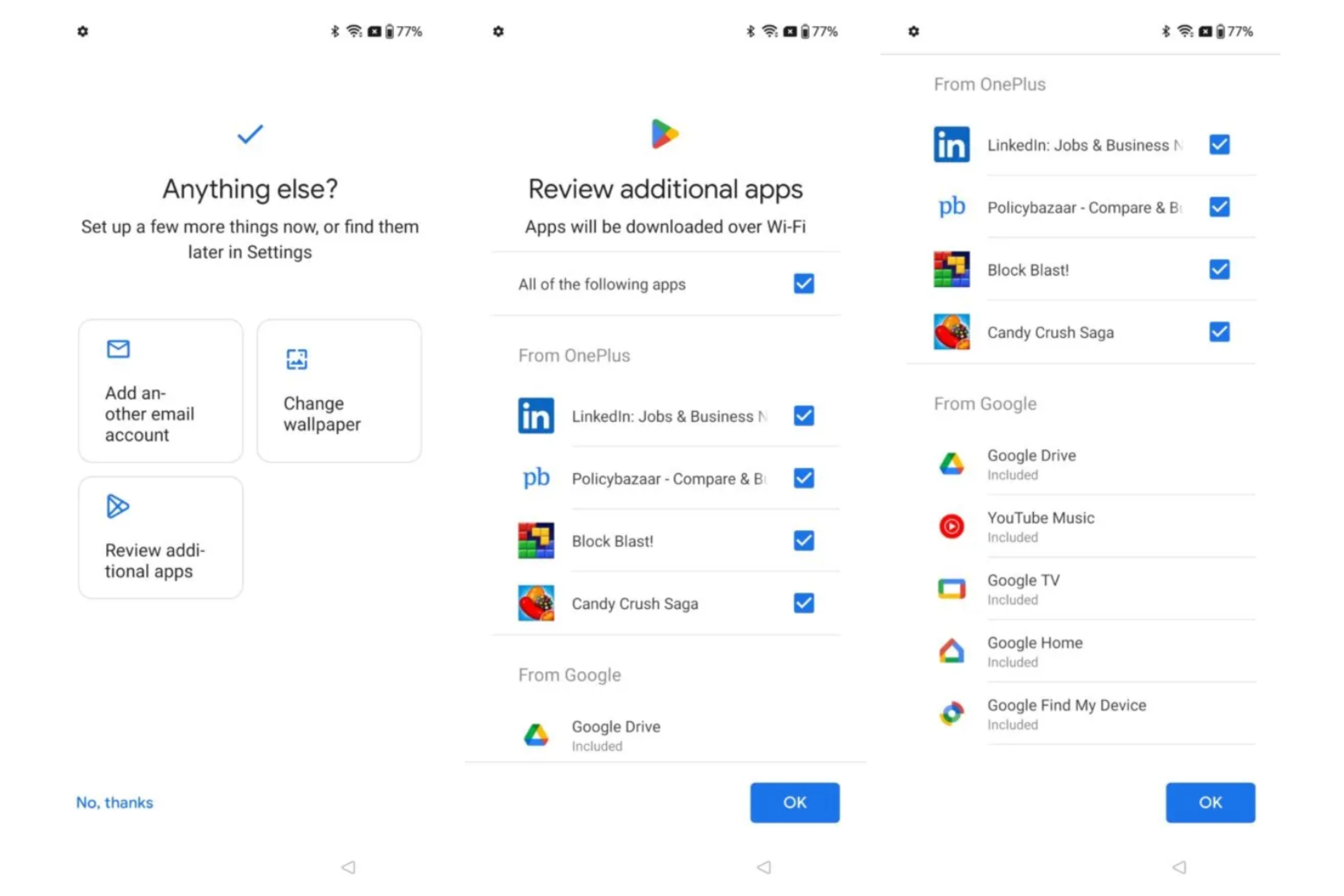1344x896 pixels.
Task: Click the Policybazaar pb icon in the middle screen
Action: pyautogui.click(x=536, y=478)
